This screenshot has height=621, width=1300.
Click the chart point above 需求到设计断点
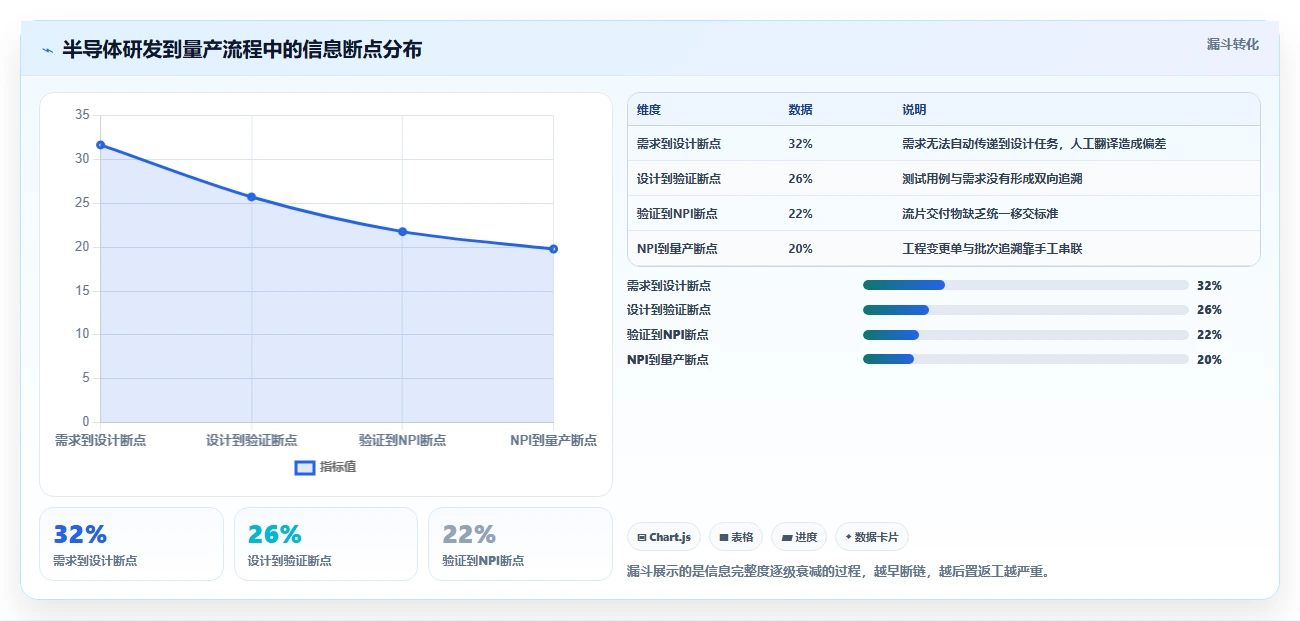point(100,145)
